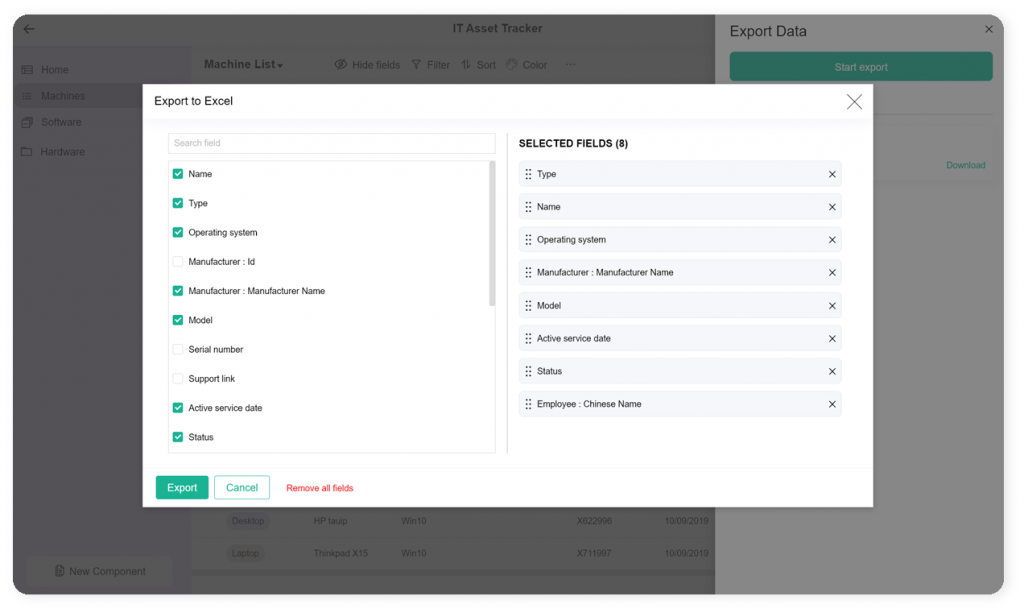The width and height of the screenshot is (1024, 613).
Task: Enable the Manufacturer : Id checkbox
Action: (178, 262)
